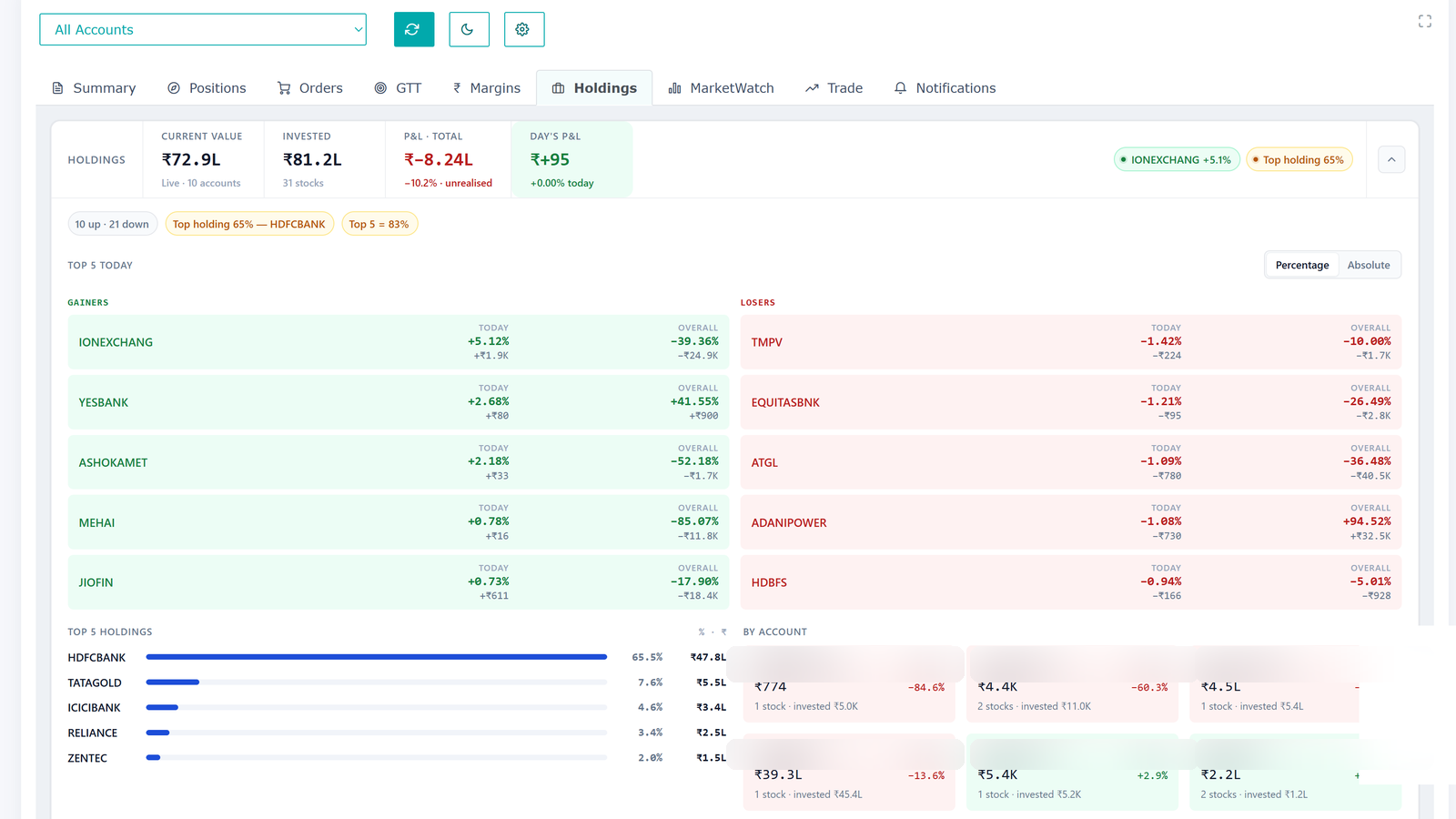Open the Positions tab

(x=207, y=88)
